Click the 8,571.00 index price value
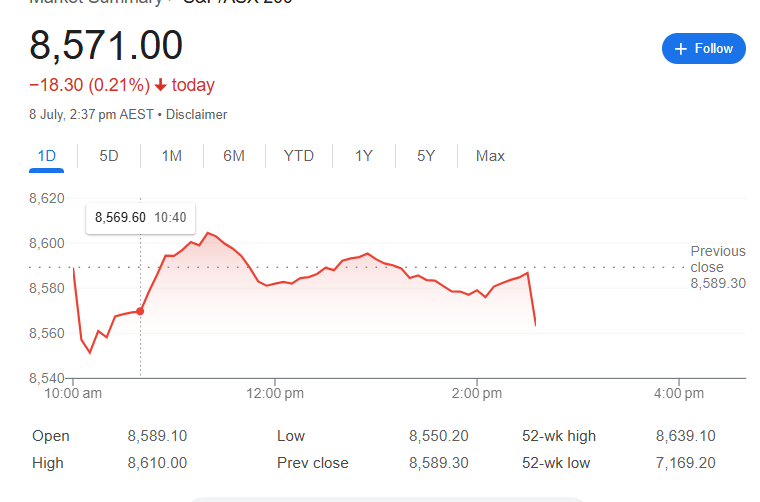 point(106,46)
